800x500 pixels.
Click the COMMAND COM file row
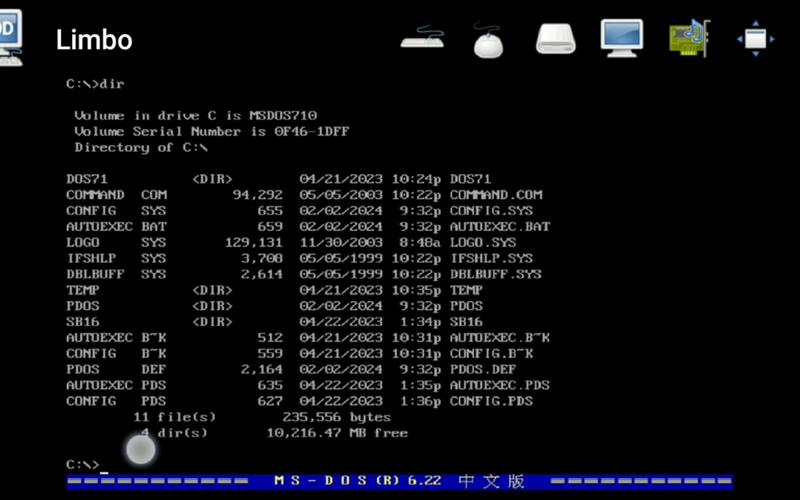click(x=305, y=195)
